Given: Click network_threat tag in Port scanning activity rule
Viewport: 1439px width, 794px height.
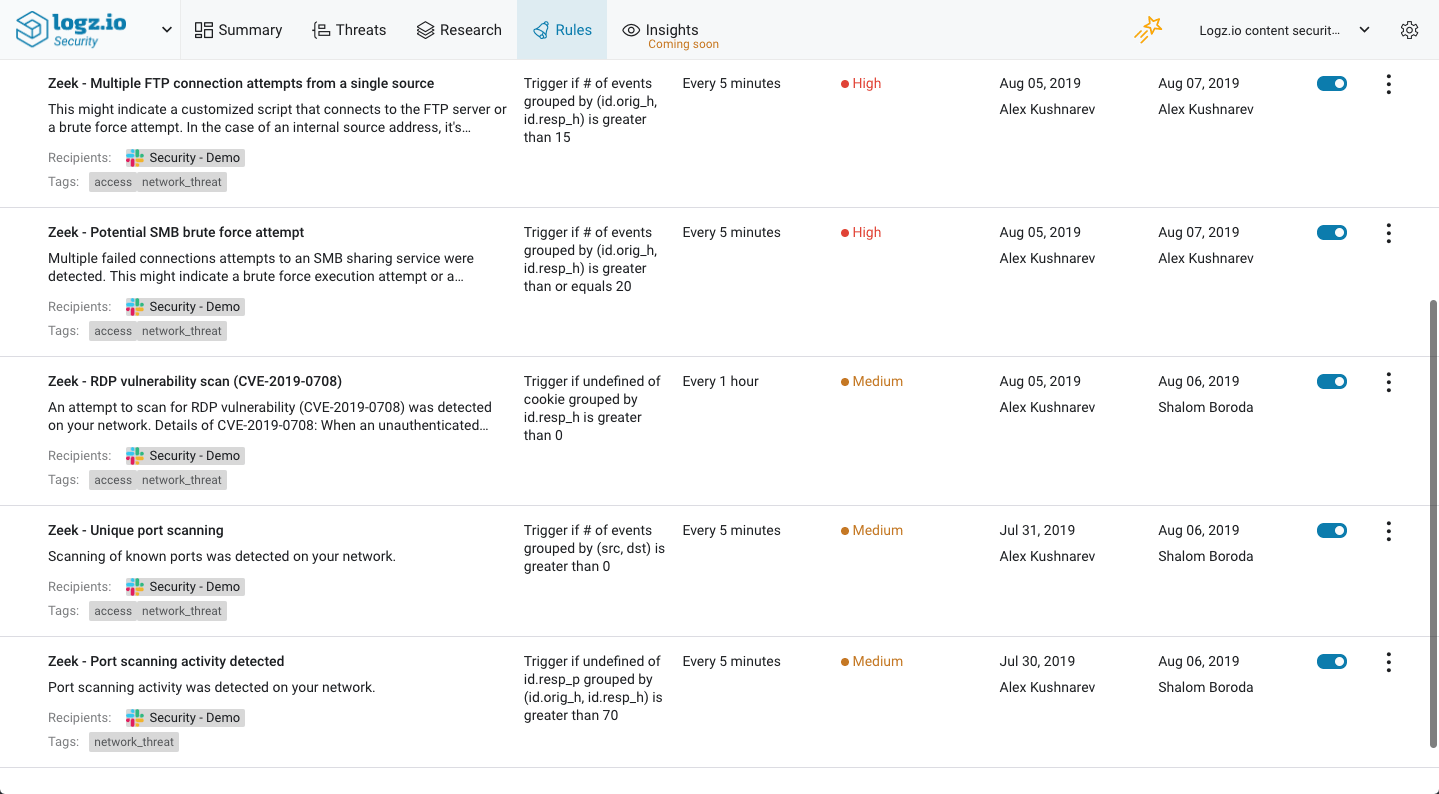Looking at the screenshot, I should tap(134, 742).
